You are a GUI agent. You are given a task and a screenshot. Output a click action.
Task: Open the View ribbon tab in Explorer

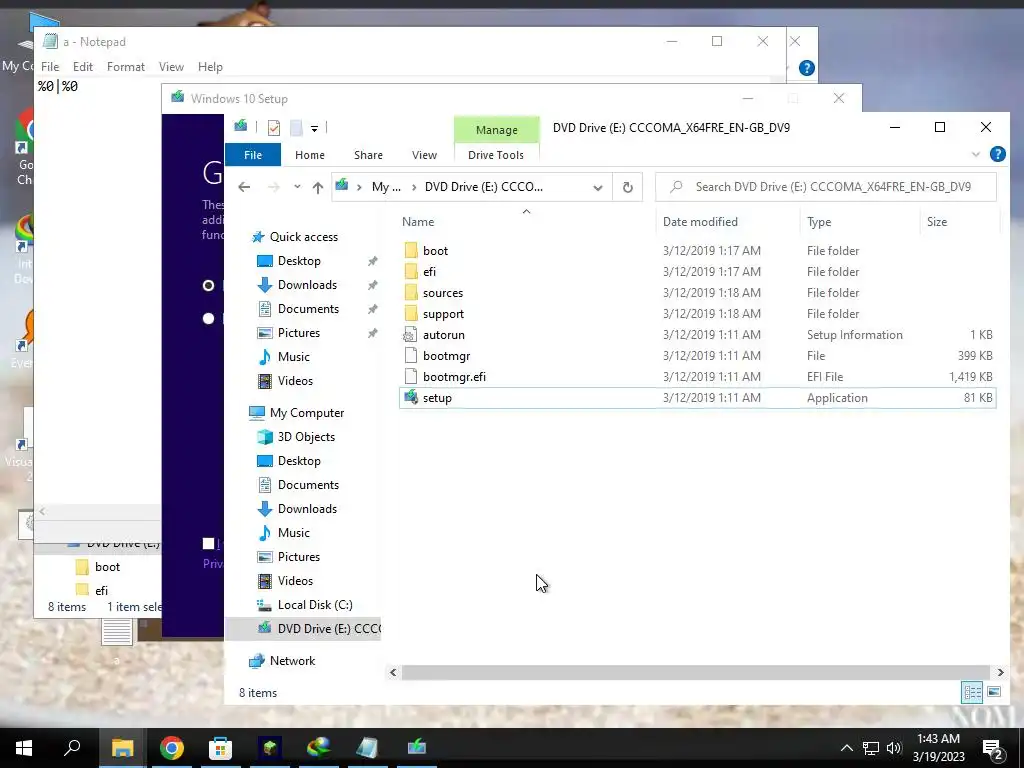(424, 155)
